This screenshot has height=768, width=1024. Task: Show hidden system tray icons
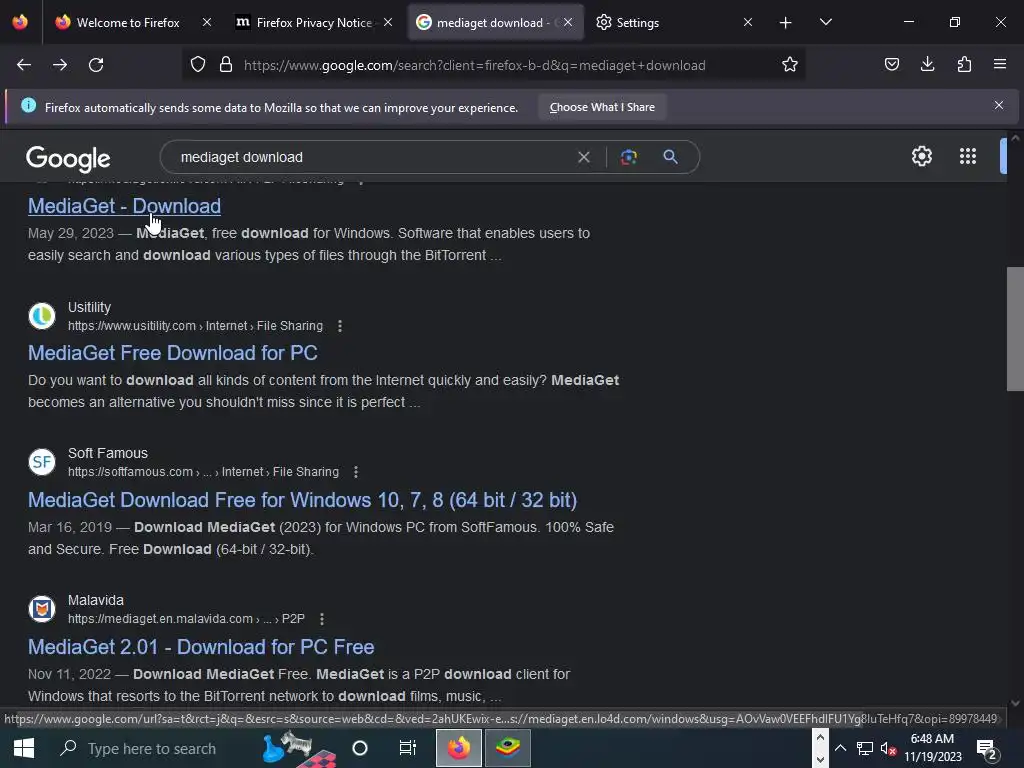pos(840,748)
